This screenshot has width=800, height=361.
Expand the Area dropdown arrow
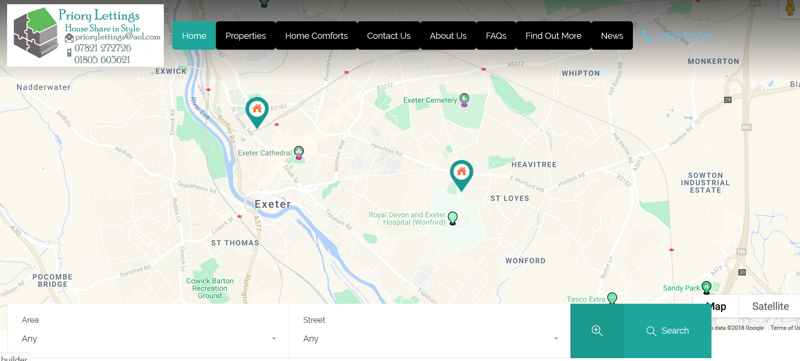(x=274, y=339)
